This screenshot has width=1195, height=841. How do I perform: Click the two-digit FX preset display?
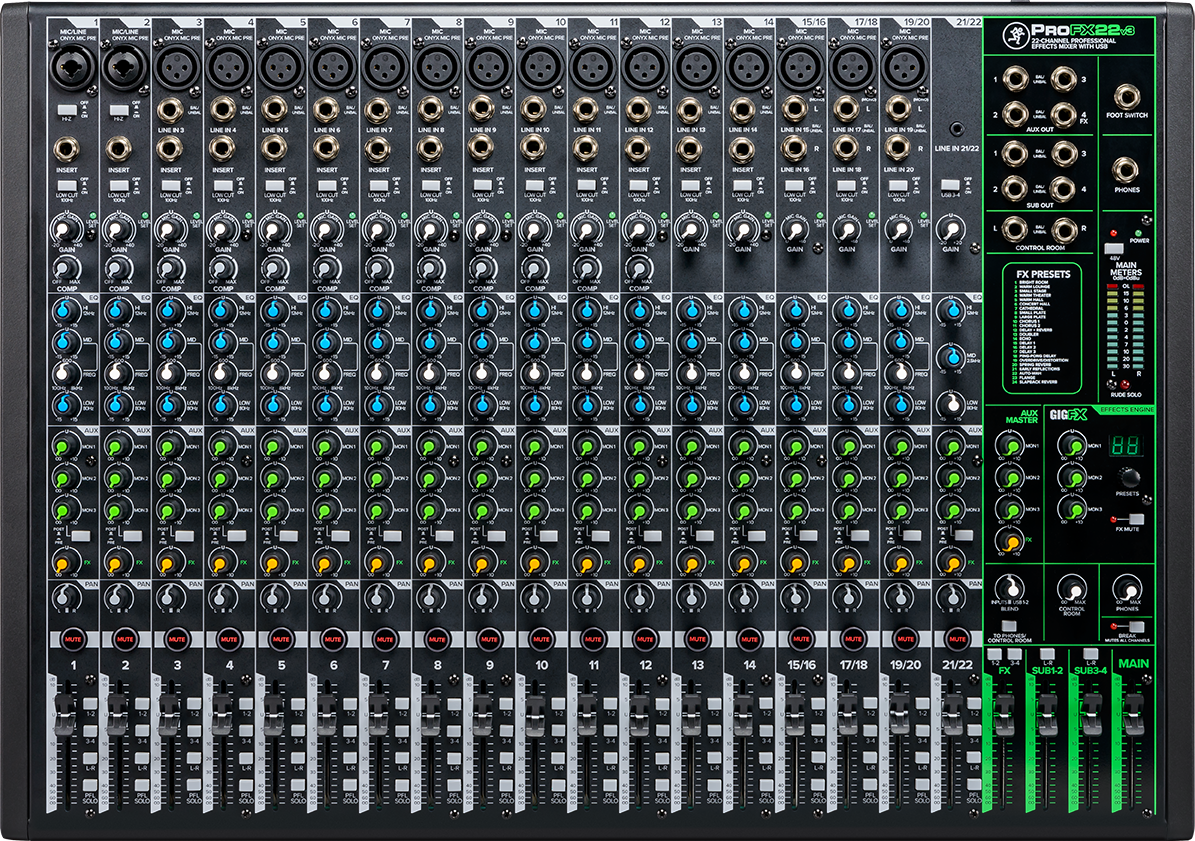(x=1128, y=446)
